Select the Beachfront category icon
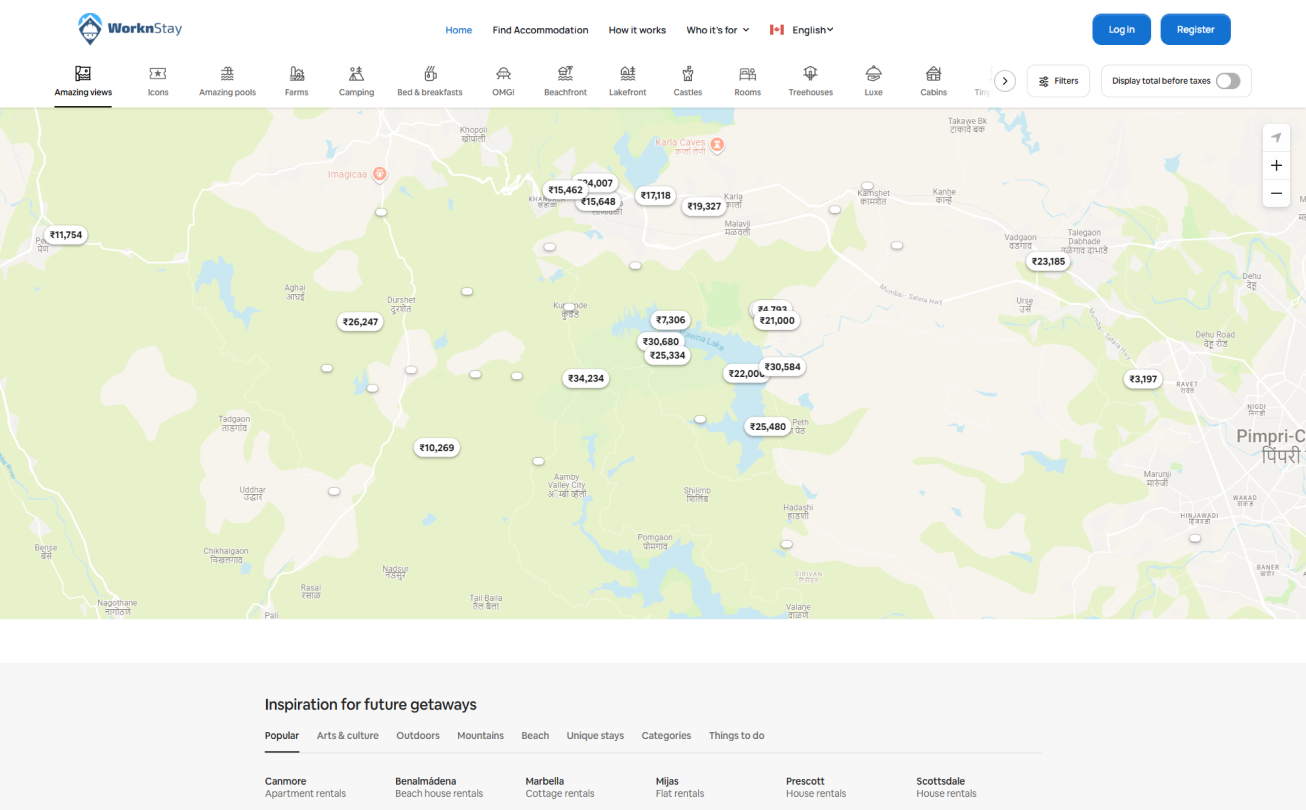The width and height of the screenshot is (1306, 810). click(565, 74)
